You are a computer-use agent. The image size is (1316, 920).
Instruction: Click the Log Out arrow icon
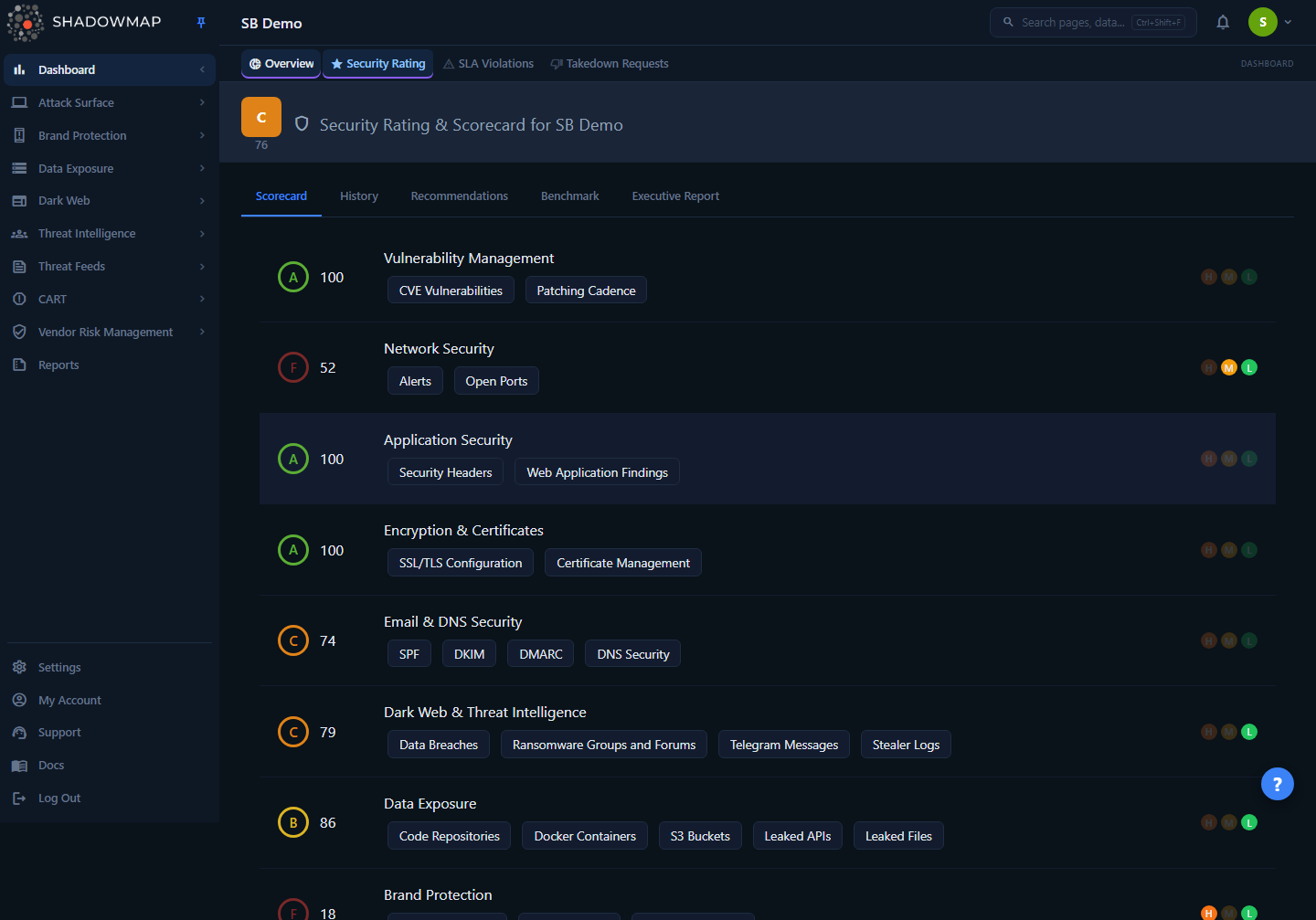coord(19,798)
